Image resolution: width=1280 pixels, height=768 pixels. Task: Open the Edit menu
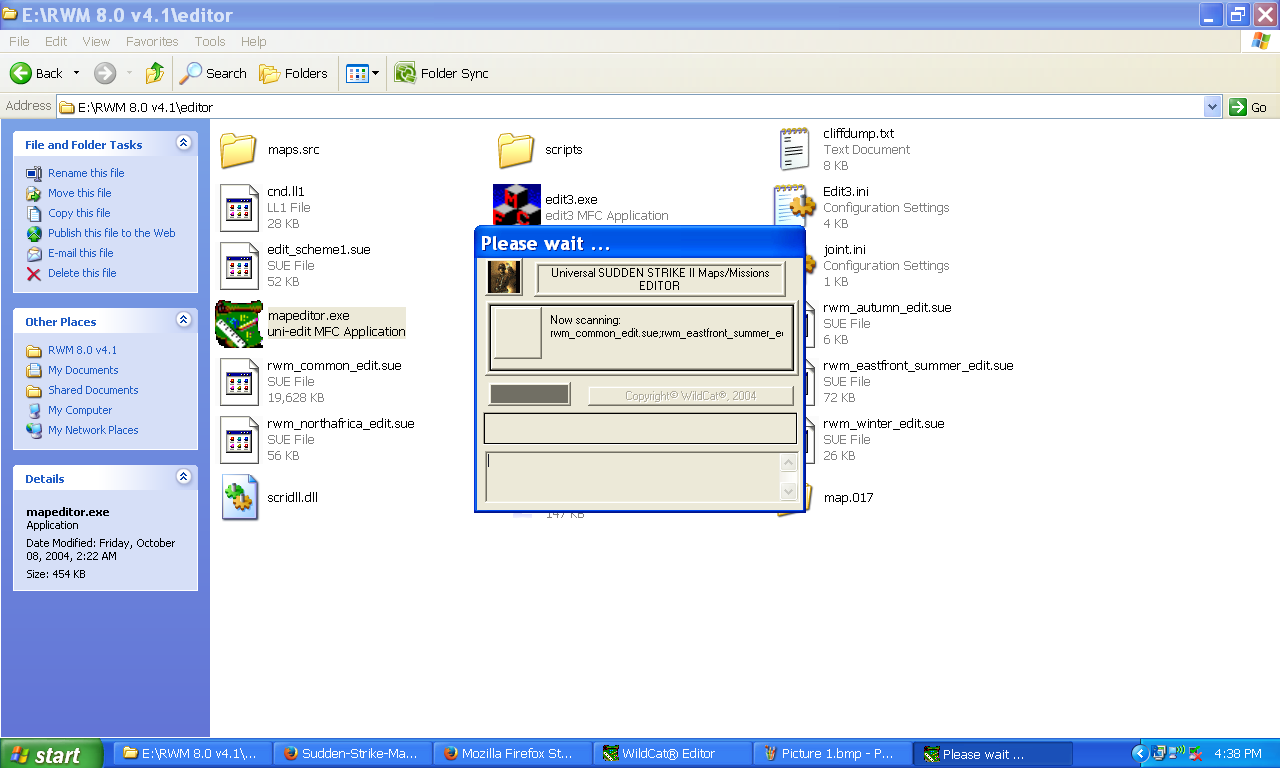pos(56,41)
